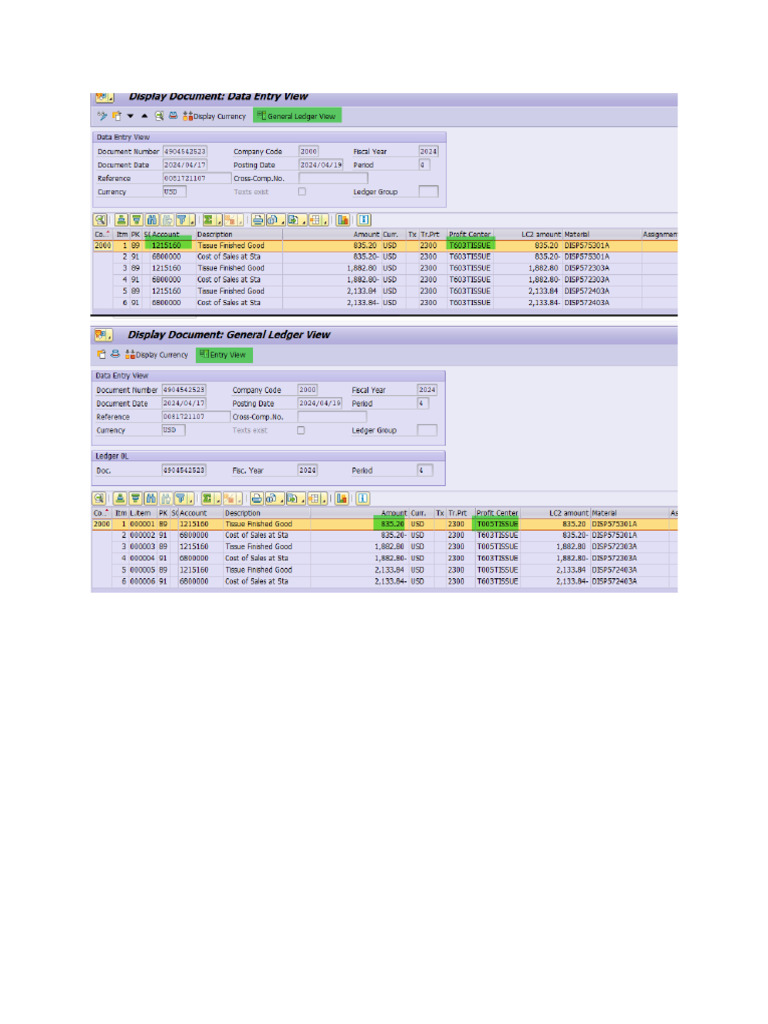Click Ledger Group field in Data Entry View screen
The width and height of the screenshot is (768, 1024).
428,191
